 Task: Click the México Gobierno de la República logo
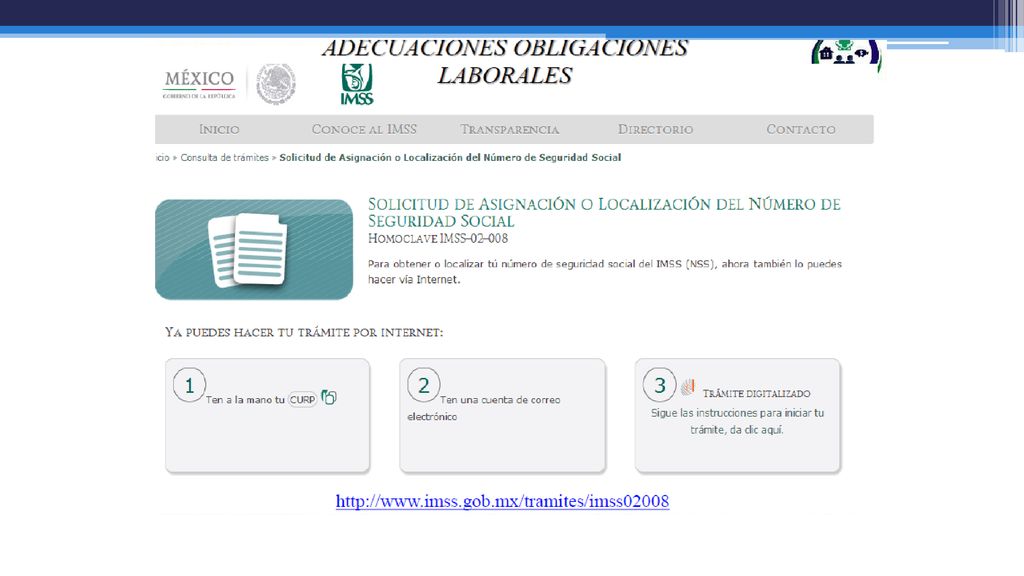pos(199,84)
